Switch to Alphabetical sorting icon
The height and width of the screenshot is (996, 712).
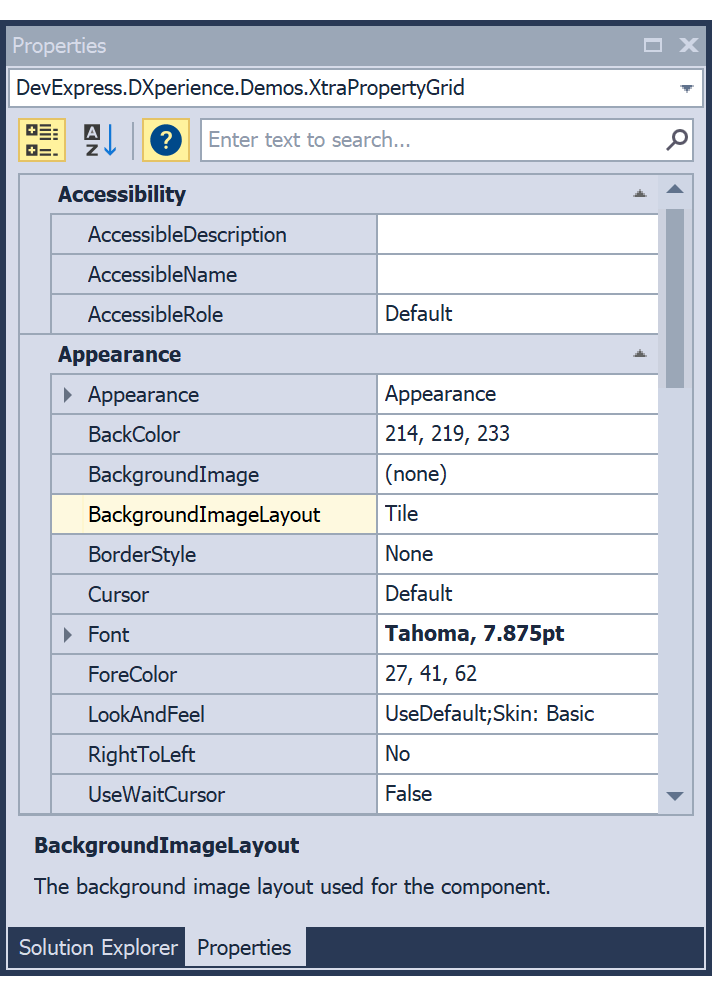(97, 140)
